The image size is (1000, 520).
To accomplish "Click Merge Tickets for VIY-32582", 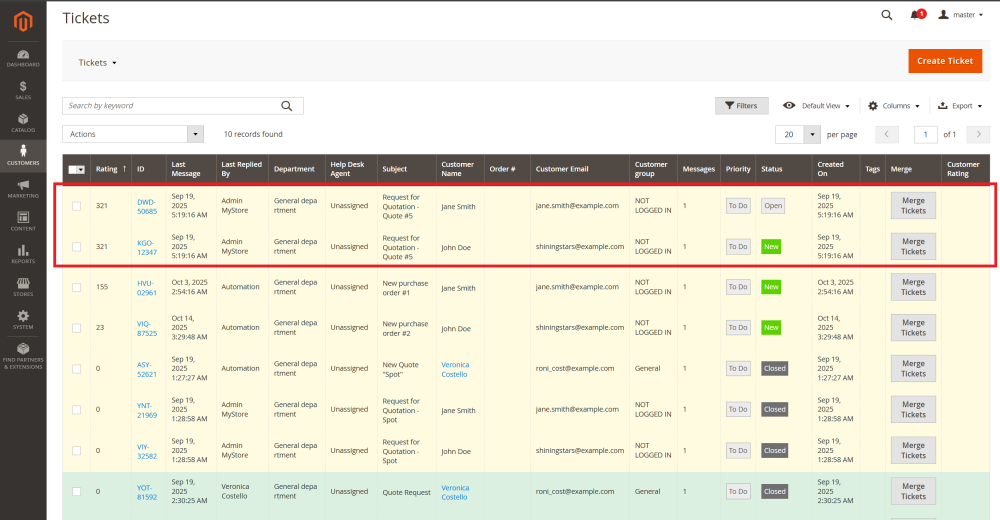I will 913,450.
